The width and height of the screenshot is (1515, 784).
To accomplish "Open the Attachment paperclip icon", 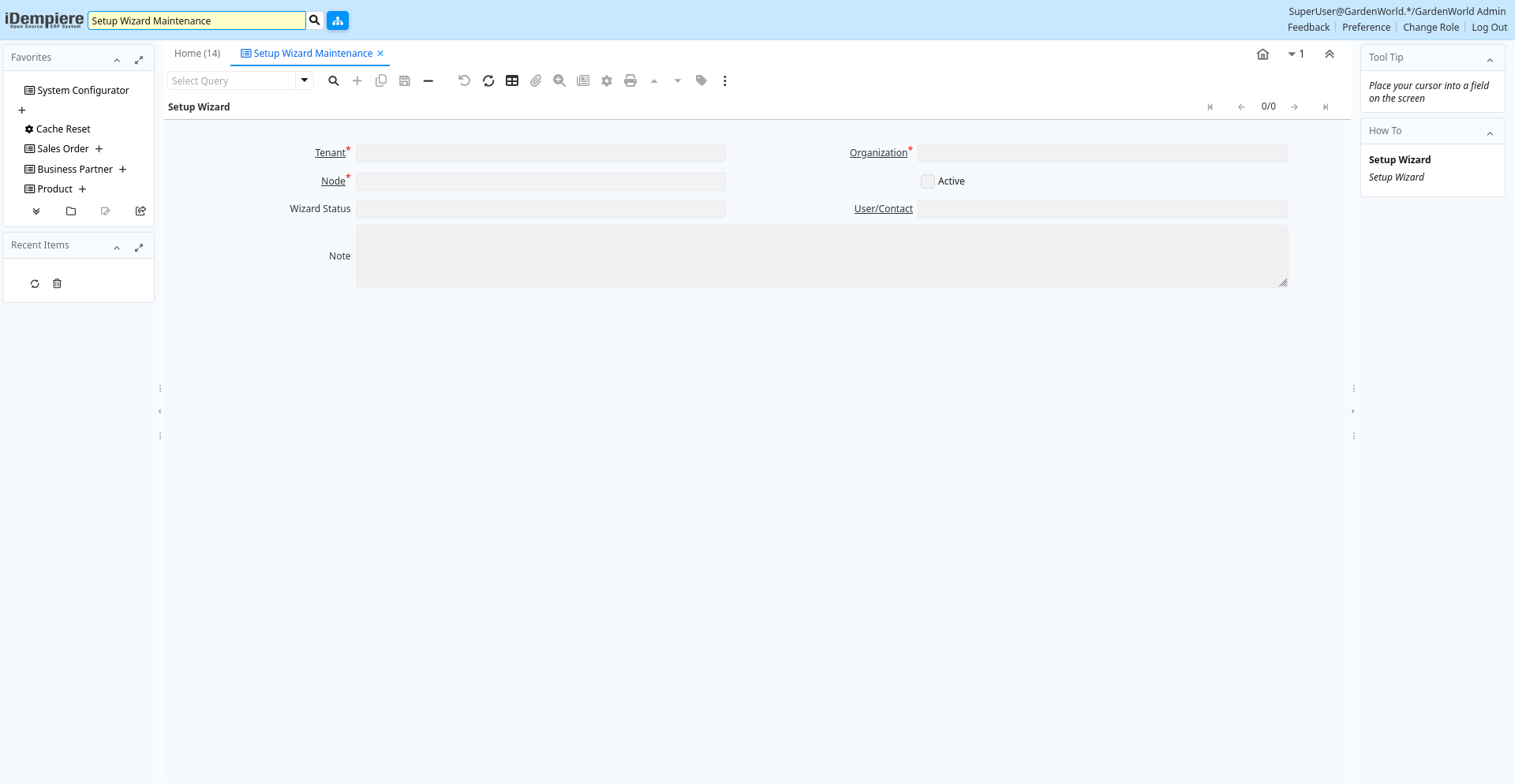I will [x=536, y=81].
